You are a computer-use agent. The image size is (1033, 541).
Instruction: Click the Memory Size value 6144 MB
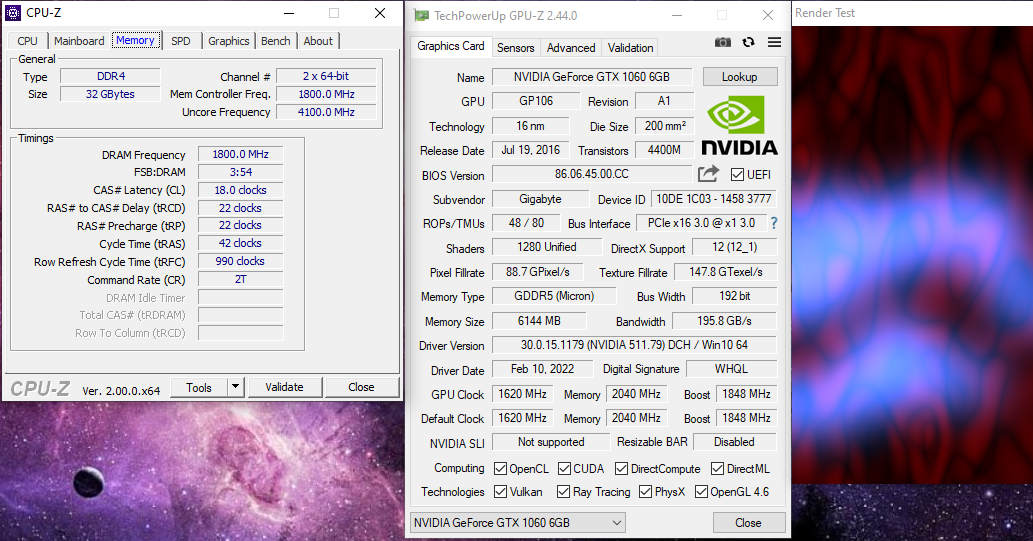[x=539, y=321]
